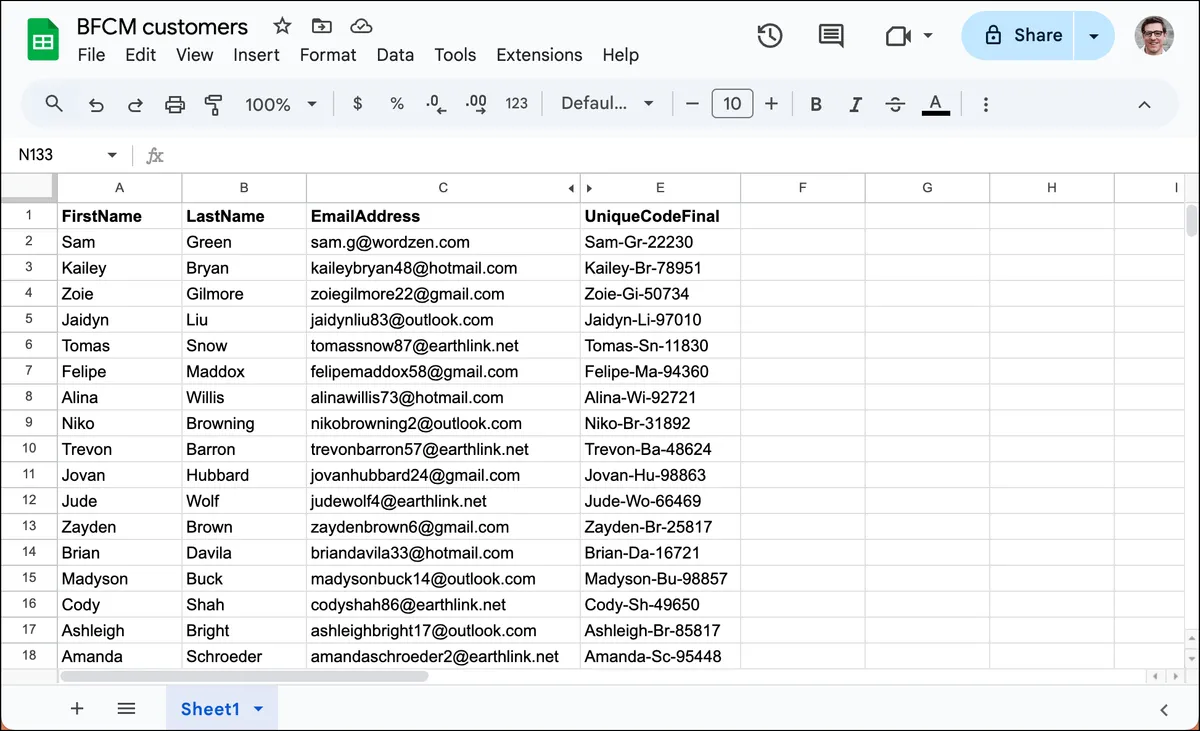
Task: Hide the toolbar menus with chevron
Action: pyautogui.click(x=1145, y=104)
